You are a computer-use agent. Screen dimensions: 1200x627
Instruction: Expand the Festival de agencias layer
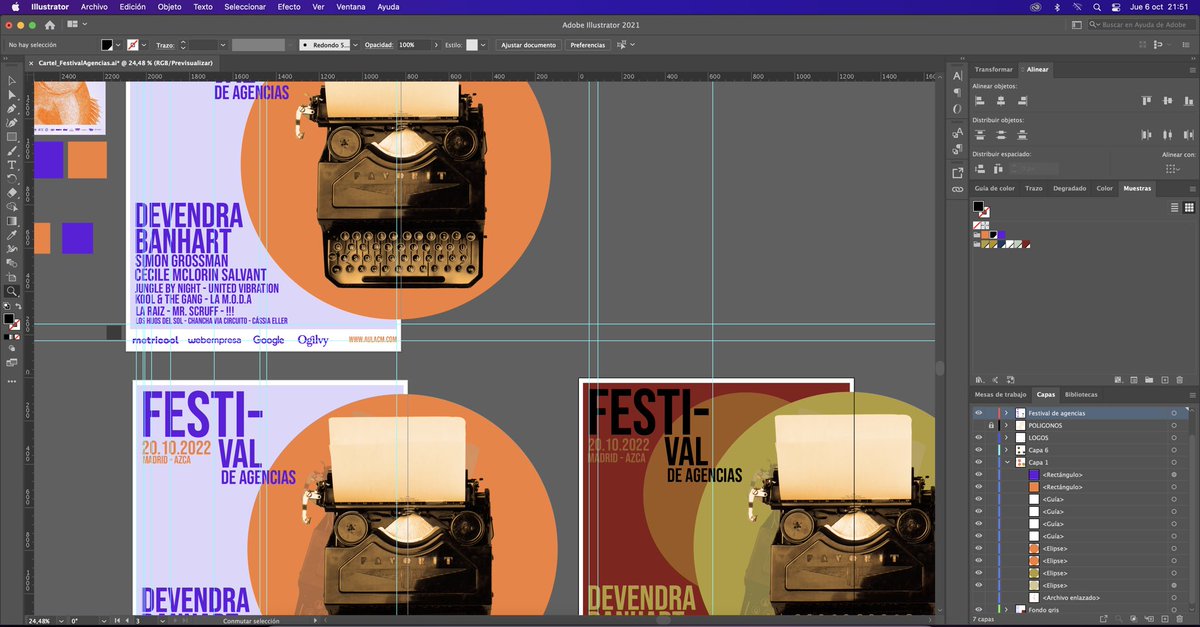point(1007,413)
